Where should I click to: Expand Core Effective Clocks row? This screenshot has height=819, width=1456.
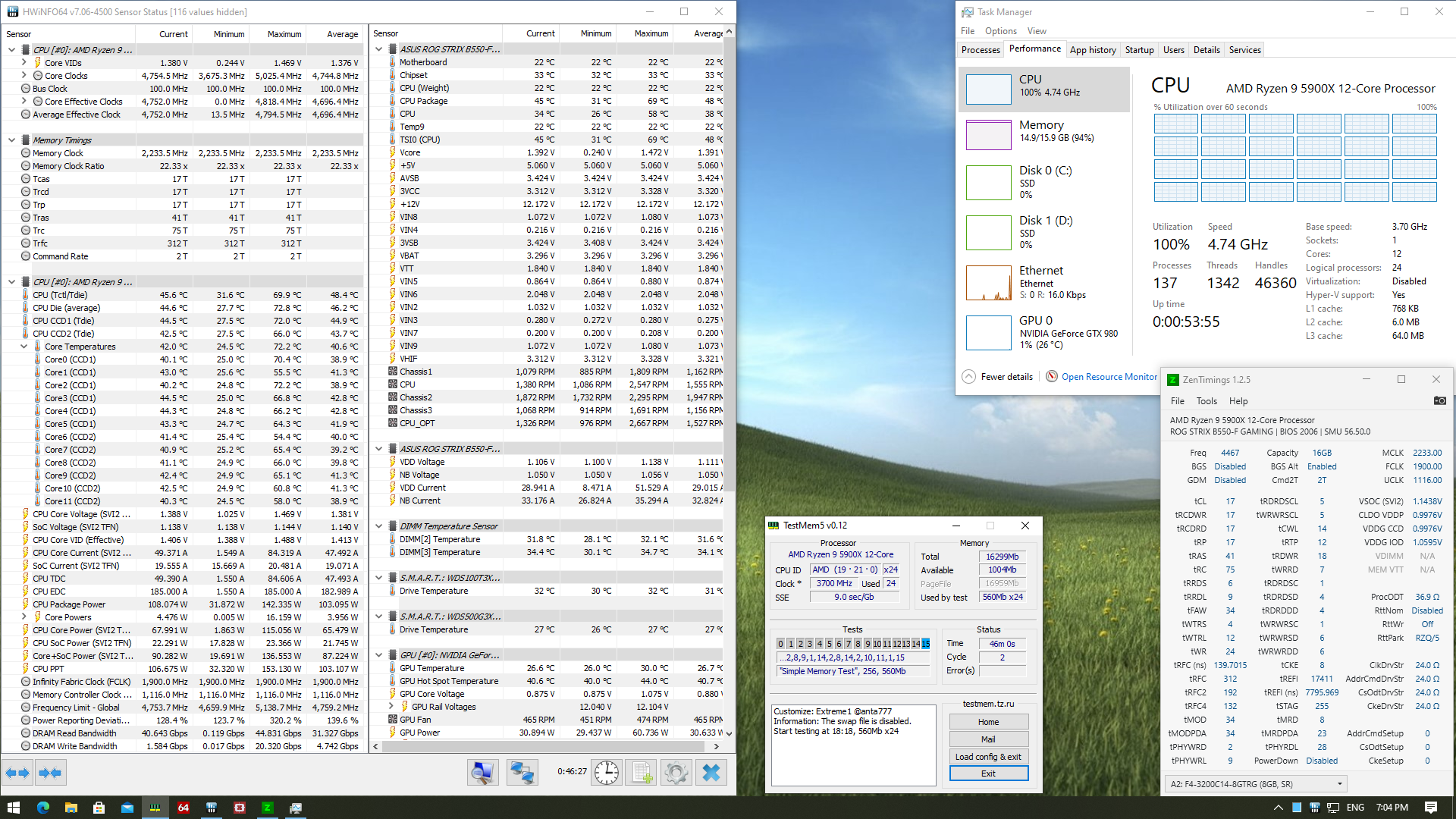(24, 102)
